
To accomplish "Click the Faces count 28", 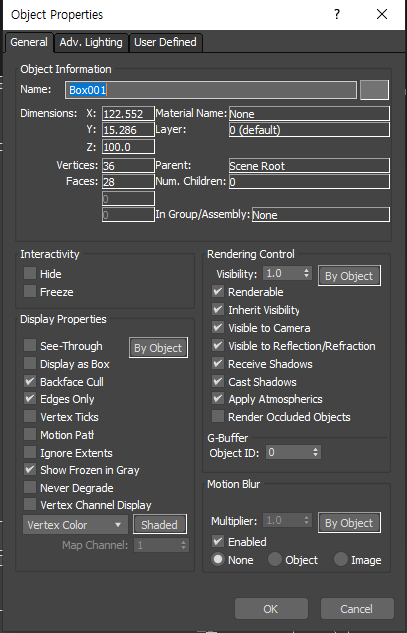I will pos(128,182).
